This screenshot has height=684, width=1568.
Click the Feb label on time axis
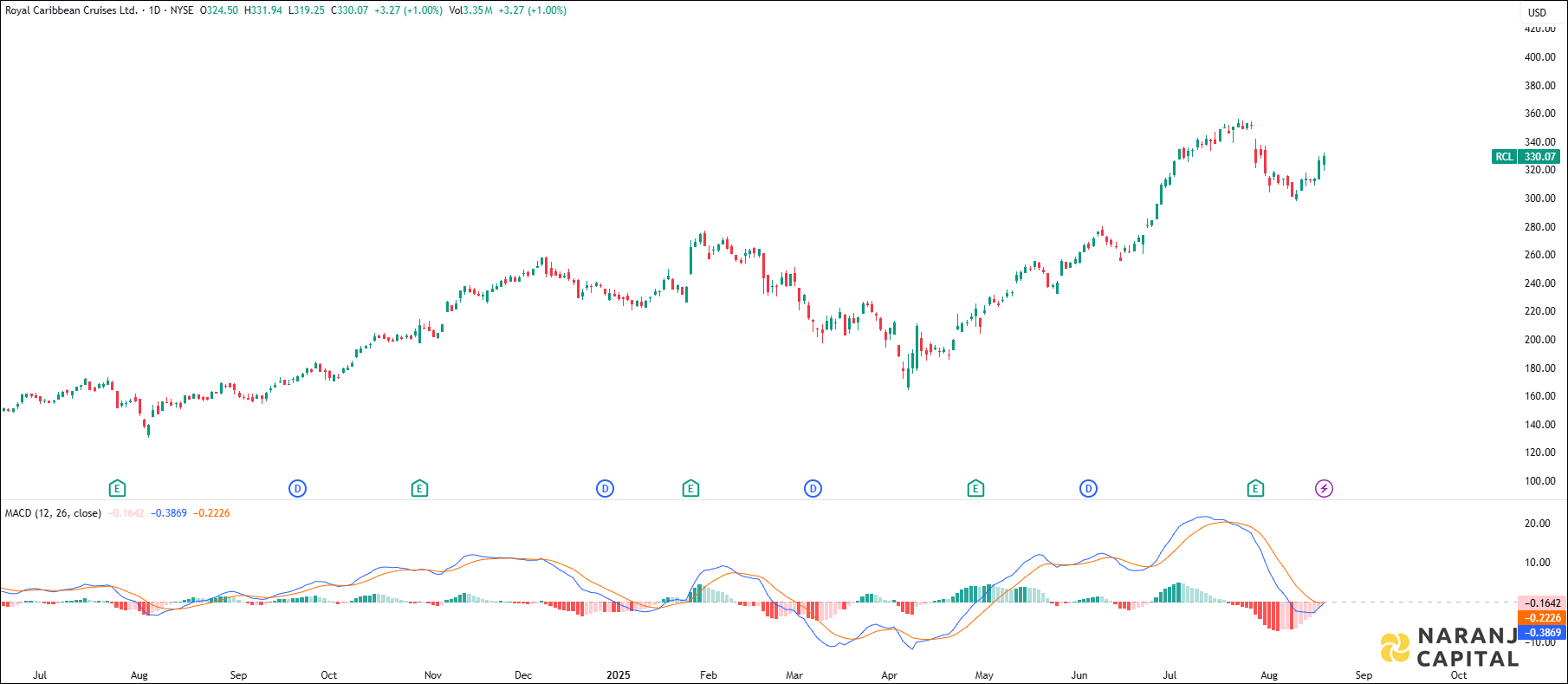[709, 675]
